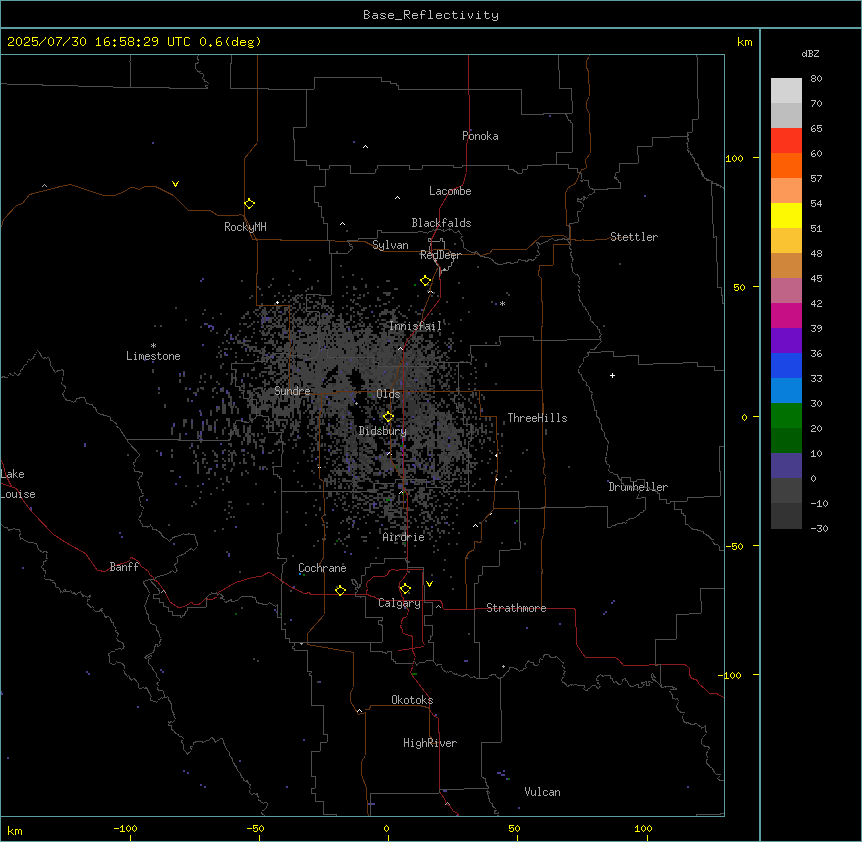Click the km unit label at bottom left
Image resolution: width=862 pixels, height=842 pixels.
(x=15, y=830)
